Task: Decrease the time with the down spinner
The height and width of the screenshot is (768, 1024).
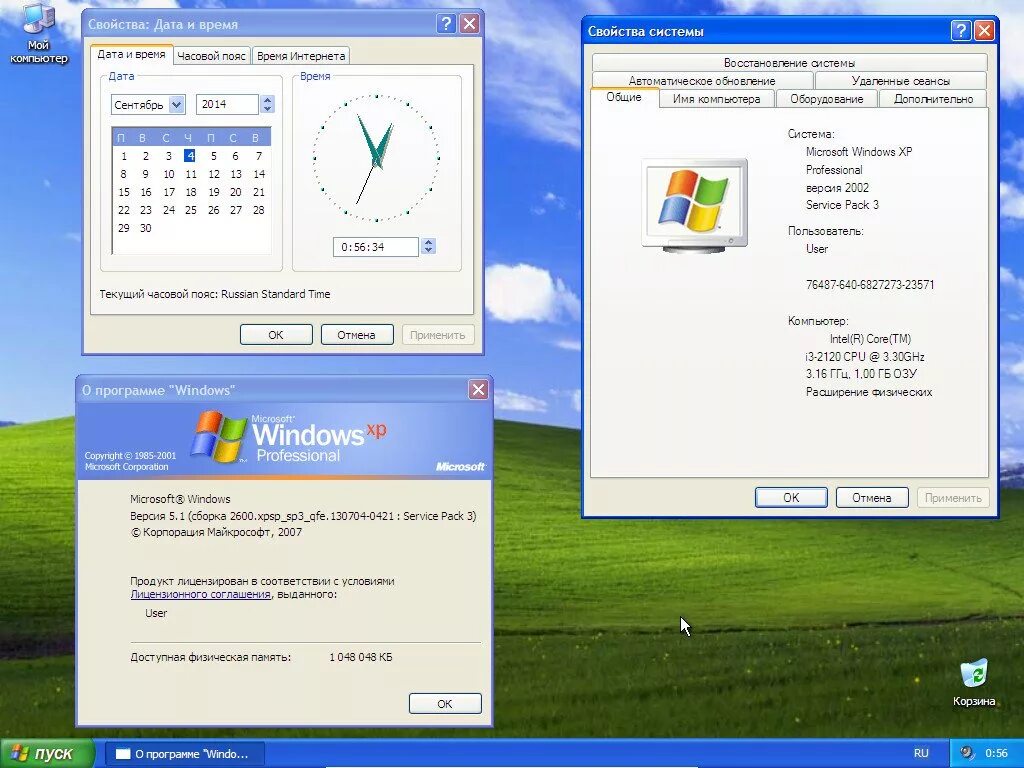Action: click(x=428, y=251)
